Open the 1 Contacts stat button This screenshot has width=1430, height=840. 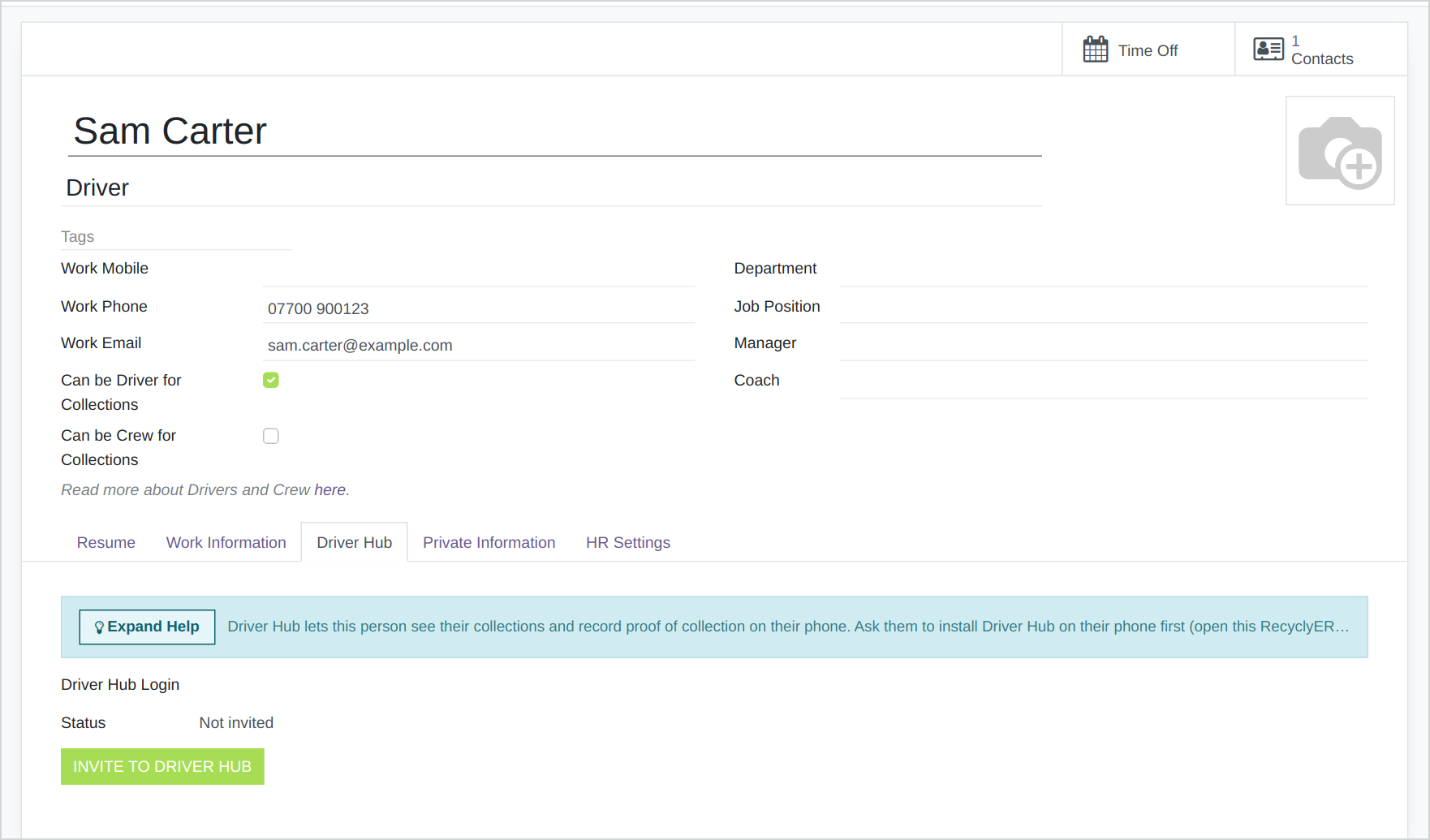click(x=1321, y=50)
